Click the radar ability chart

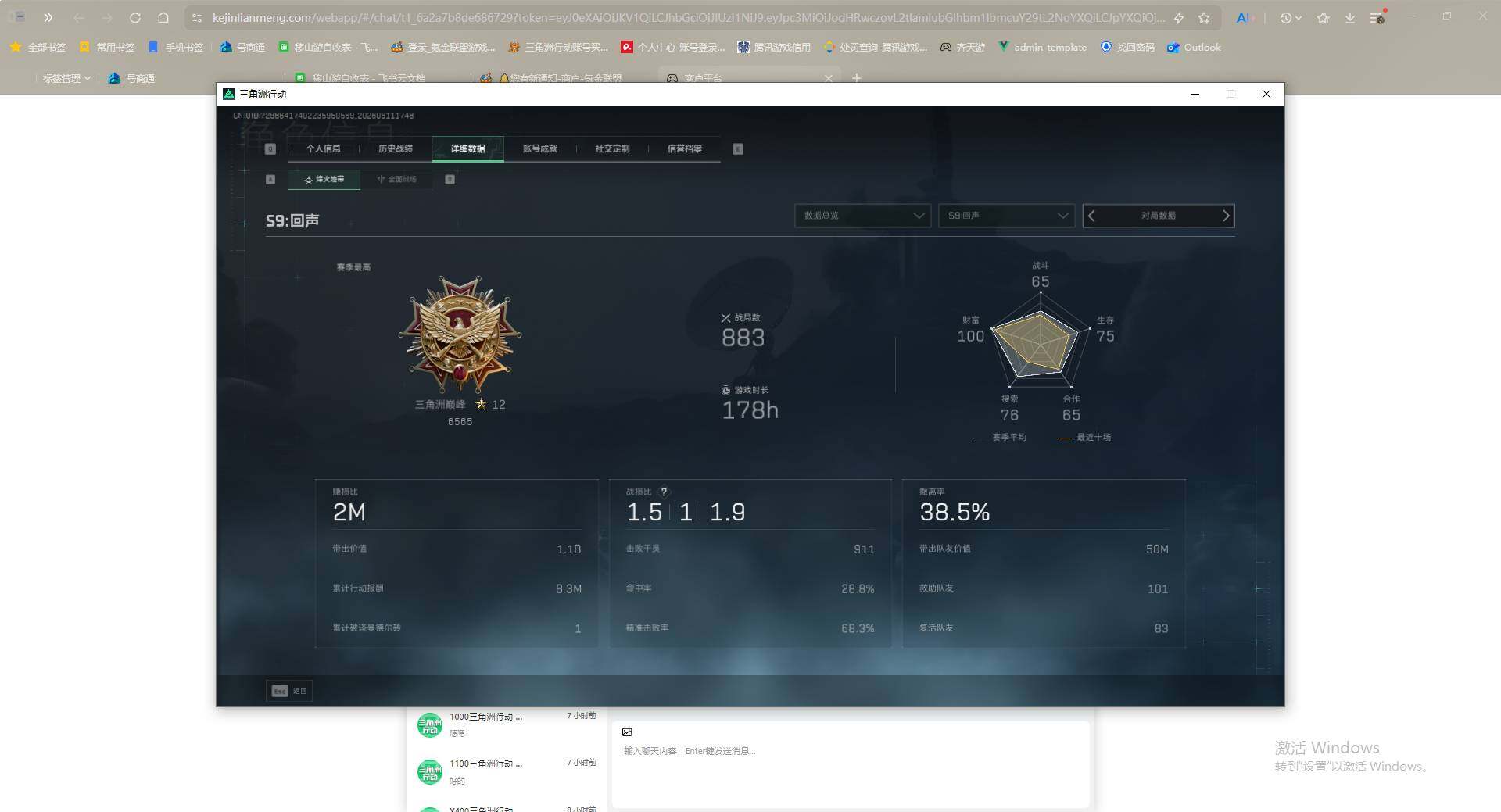(x=1040, y=341)
